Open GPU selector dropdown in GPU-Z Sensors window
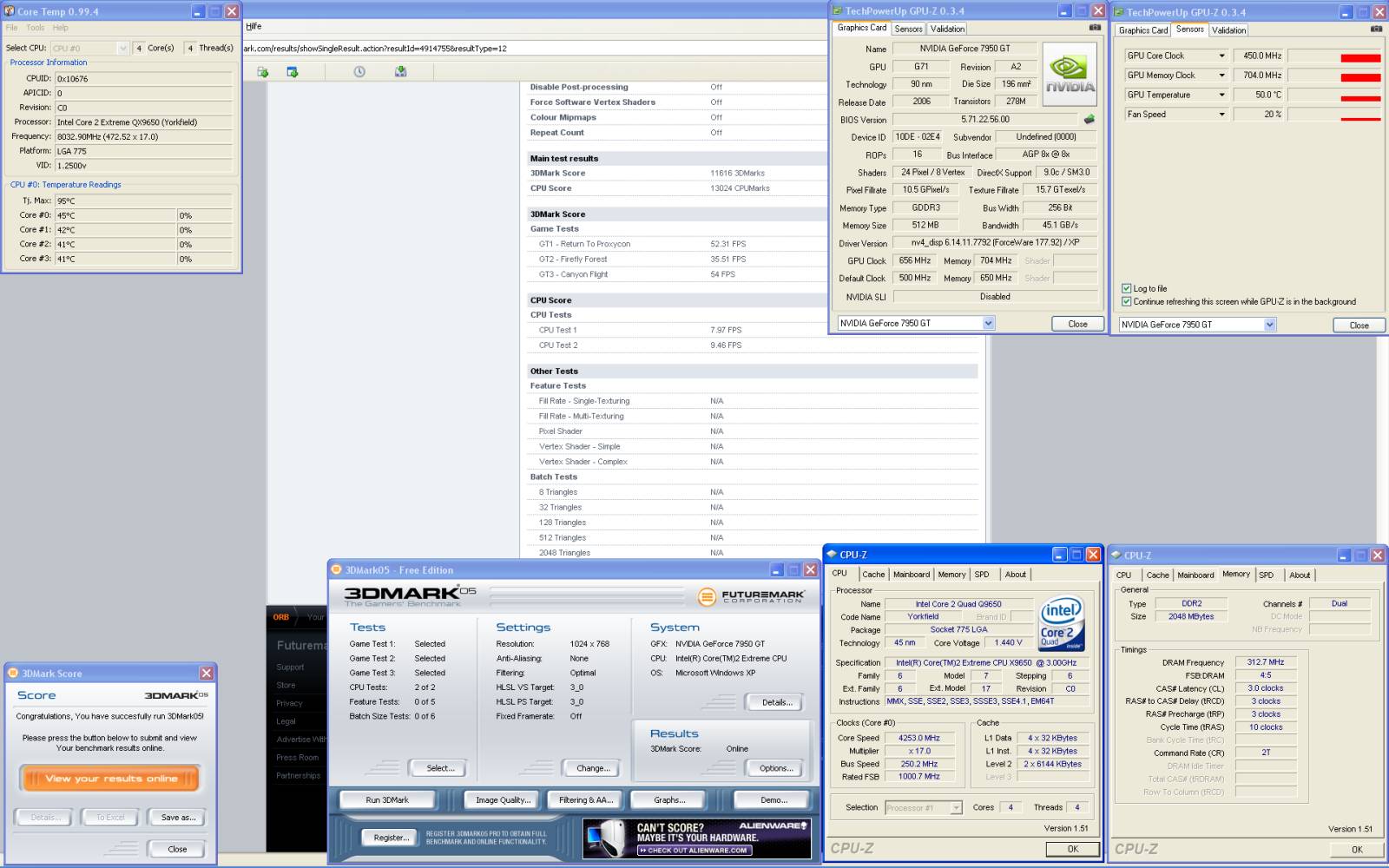 click(1269, 325)
